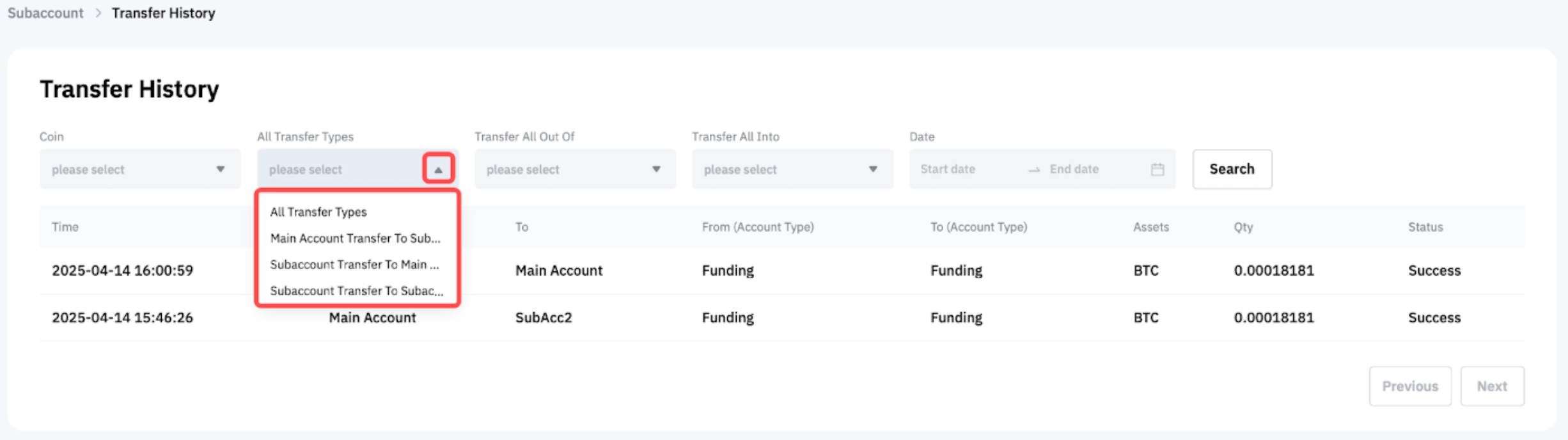Viewport: 1568px width, 440px height.
Task: Pick Subaccount Transfer To Subaccount option
Action: (356, 291)
